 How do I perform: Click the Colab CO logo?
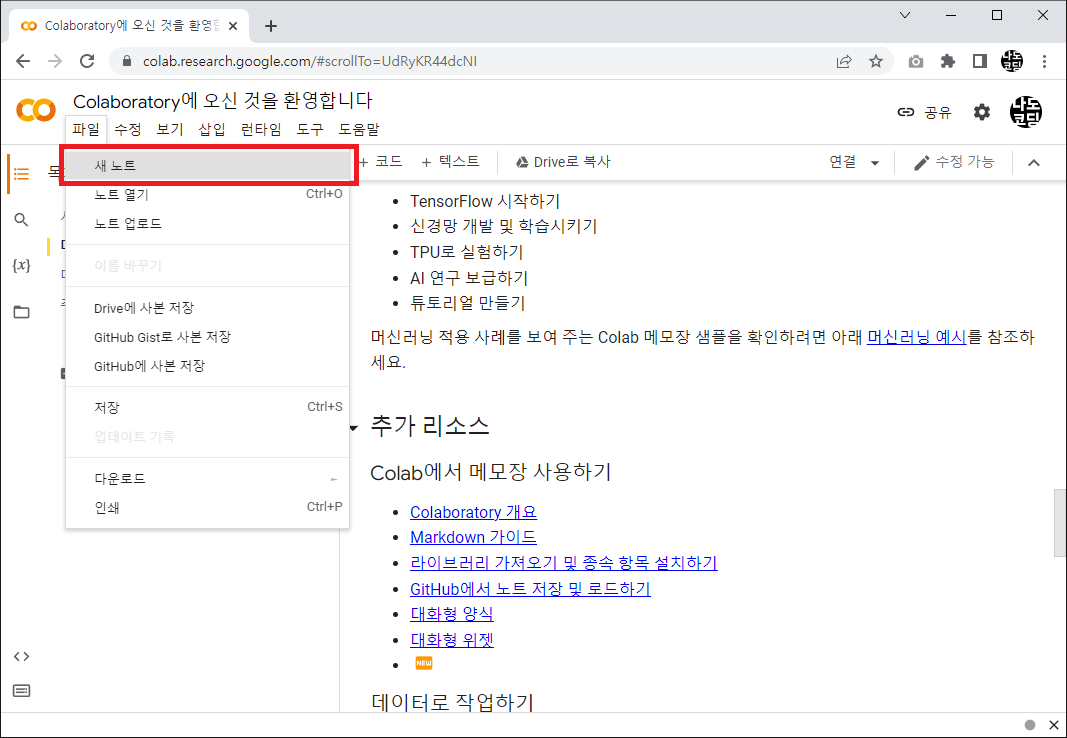click(35, 110)
